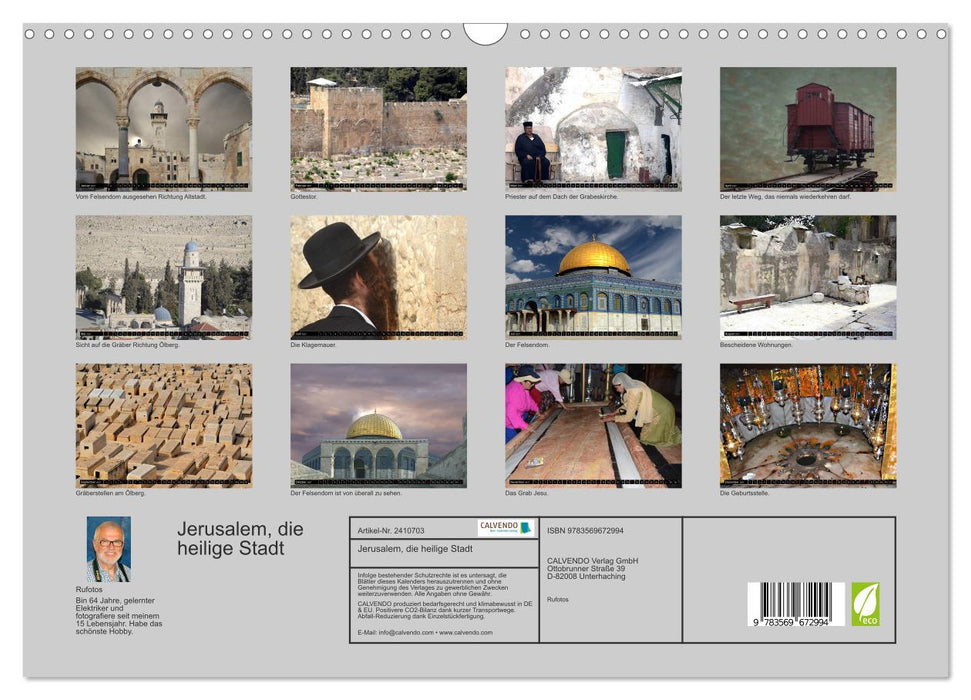The image size is (971, 700).
Task: Click the 'CALVENDO Verlag GmbH' address line
Action: coord(592,561)
